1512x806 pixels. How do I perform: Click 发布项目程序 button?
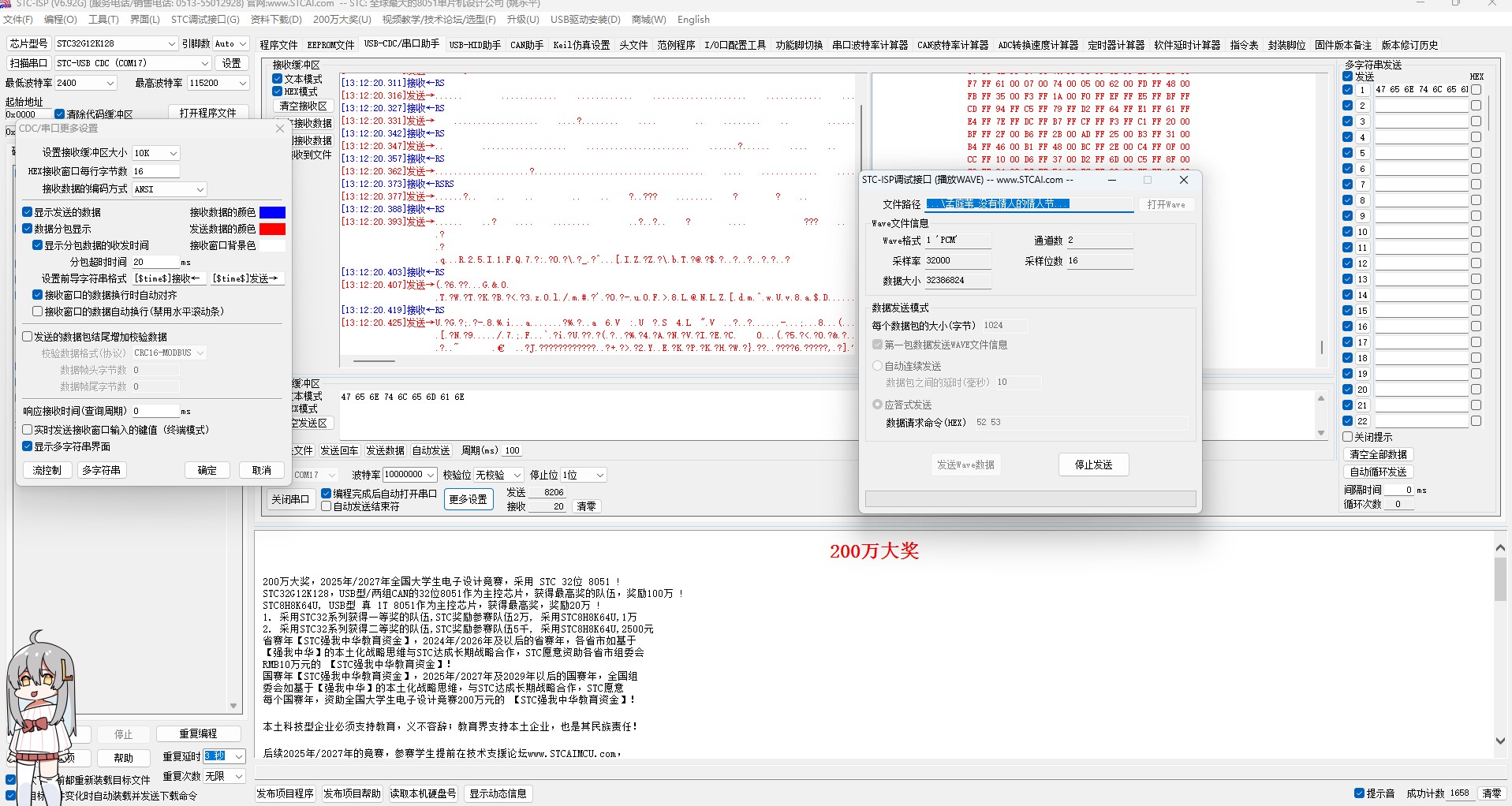tap(286, 793)
